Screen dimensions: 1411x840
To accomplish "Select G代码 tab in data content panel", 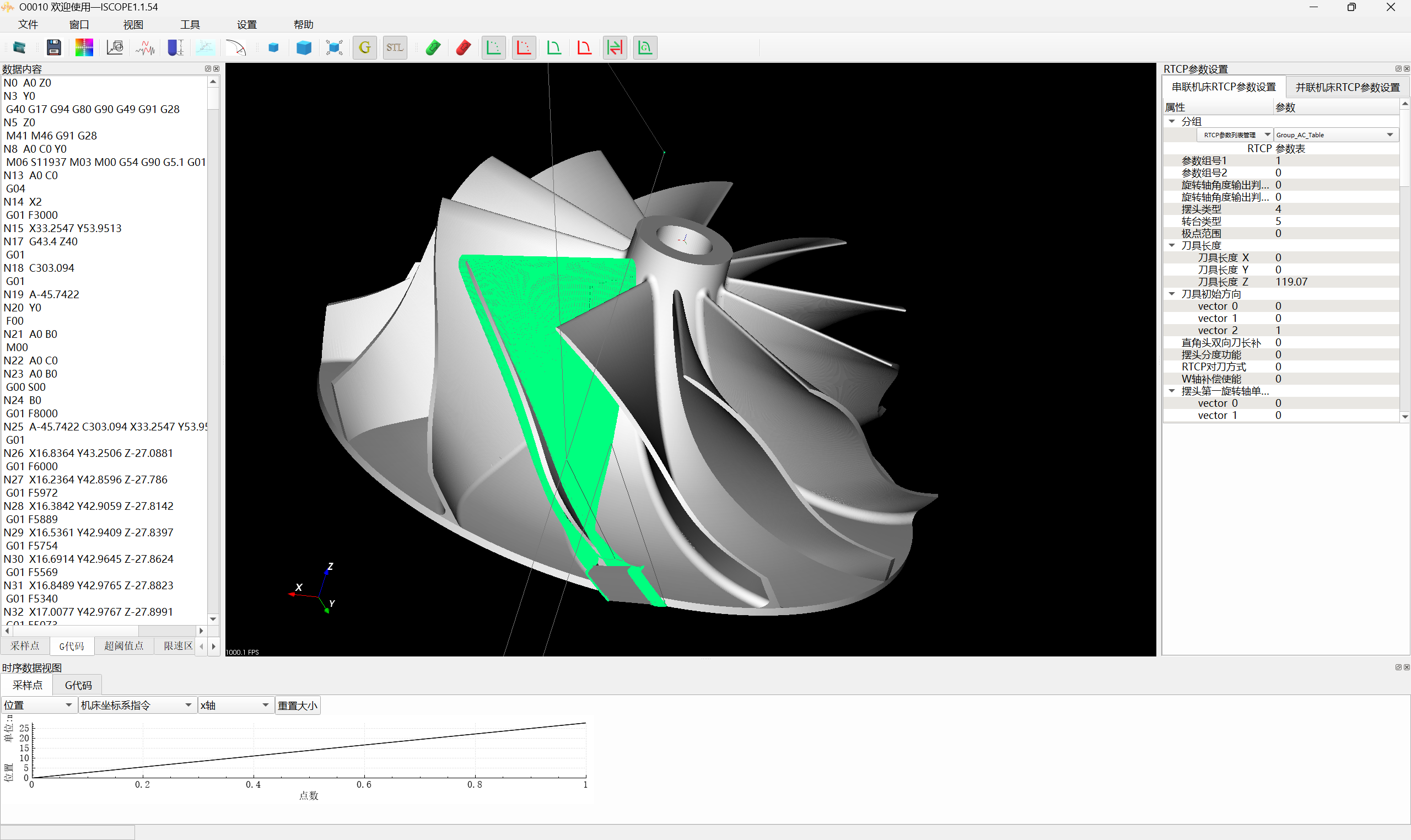I will 72,646.
